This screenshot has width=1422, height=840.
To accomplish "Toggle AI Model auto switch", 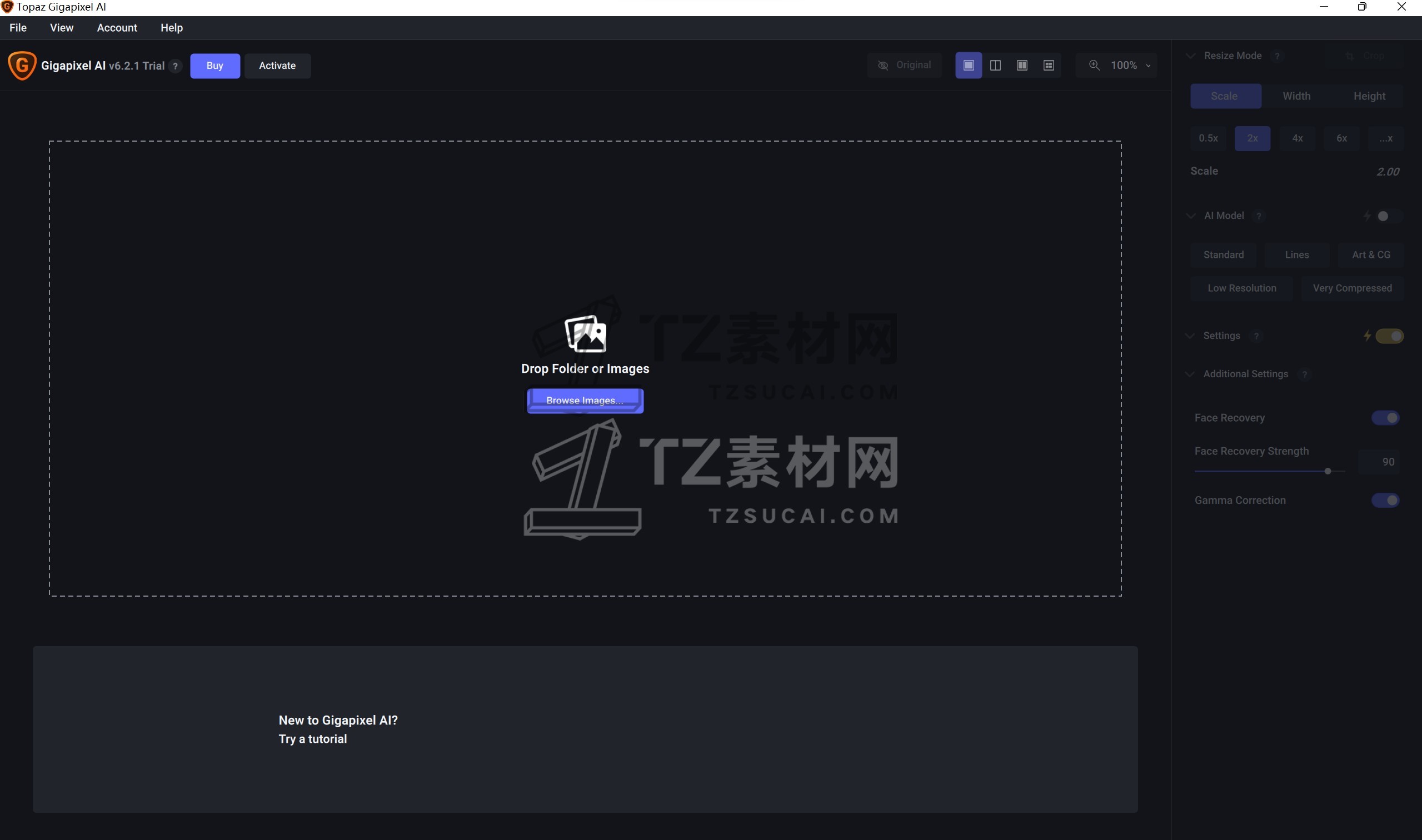I will point(1389,216).
